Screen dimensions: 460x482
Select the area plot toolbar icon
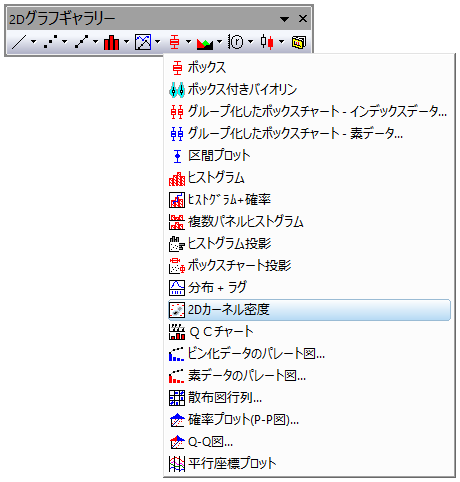(x=205, y=43)
